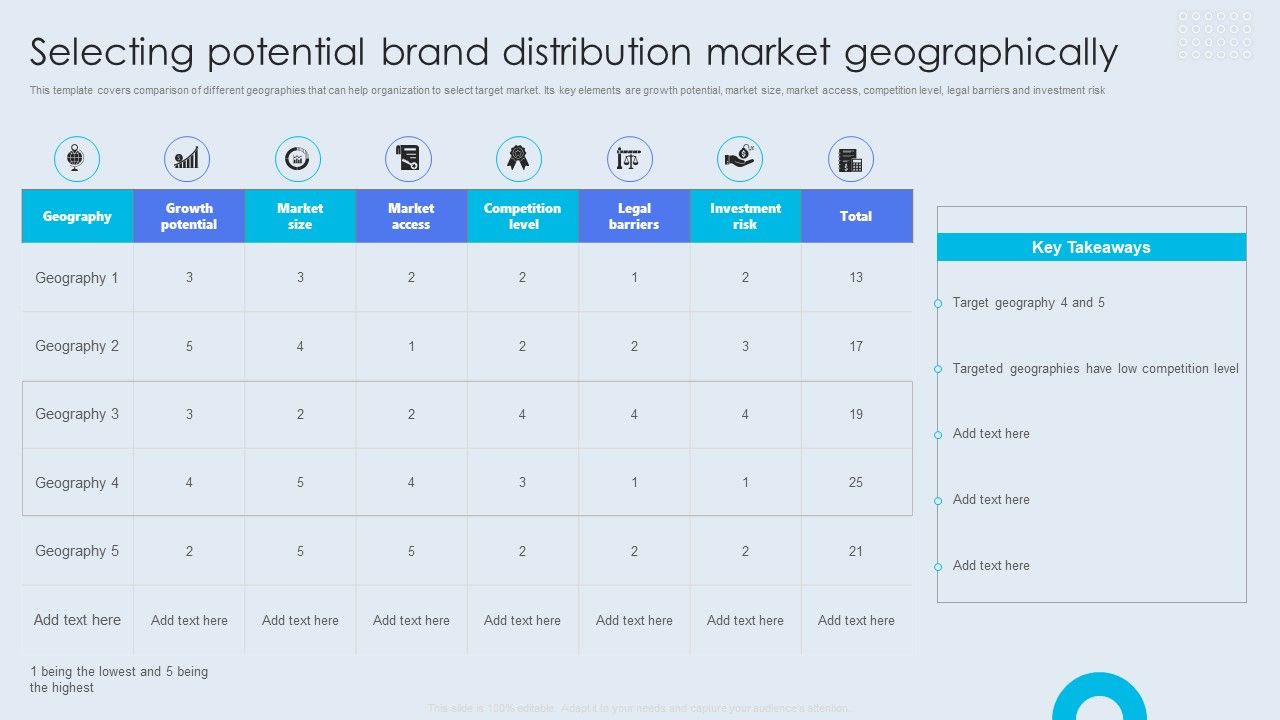
Task: Click 'Add text here' under Market size
Action: [x=300, y=620]
